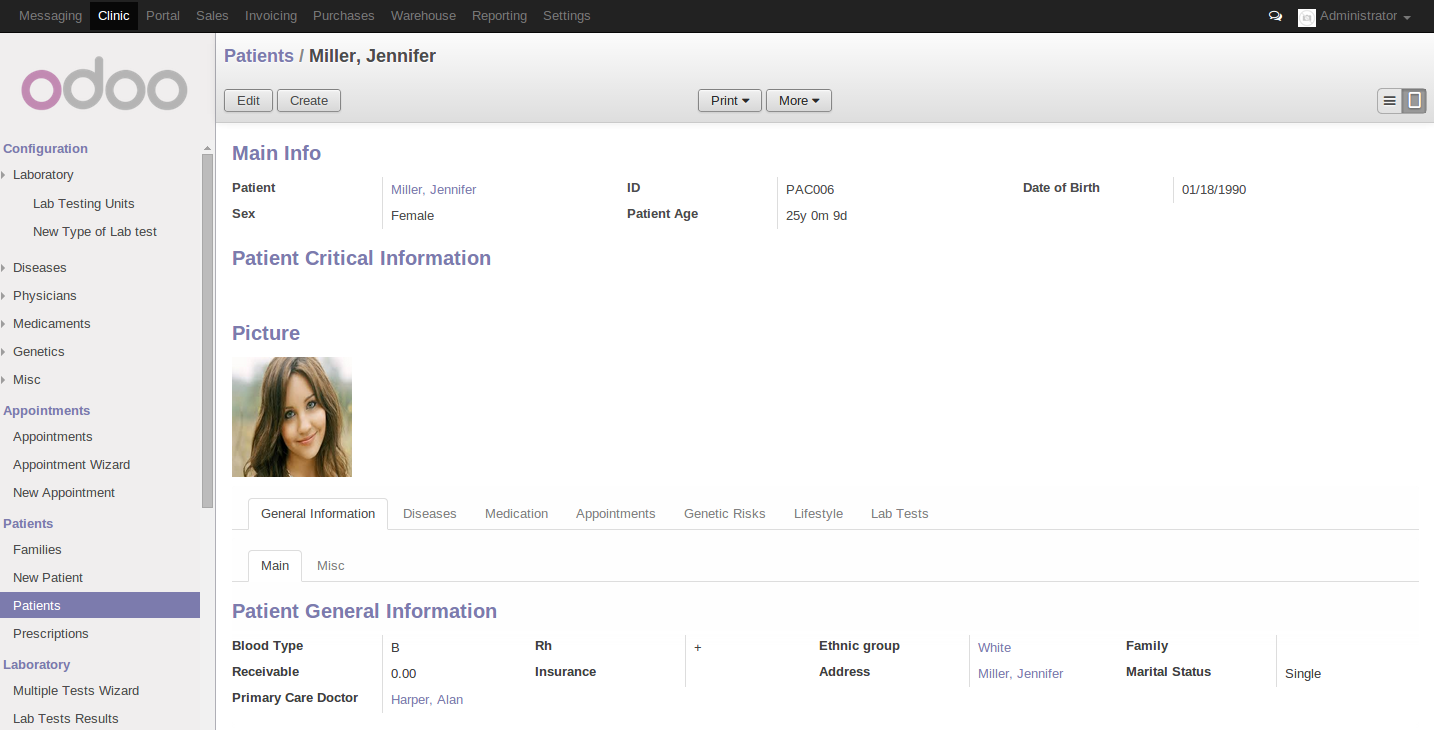Open the Harper, Alan doctor link
This screenshot has height=730, width=1434.
pos(427,700)
